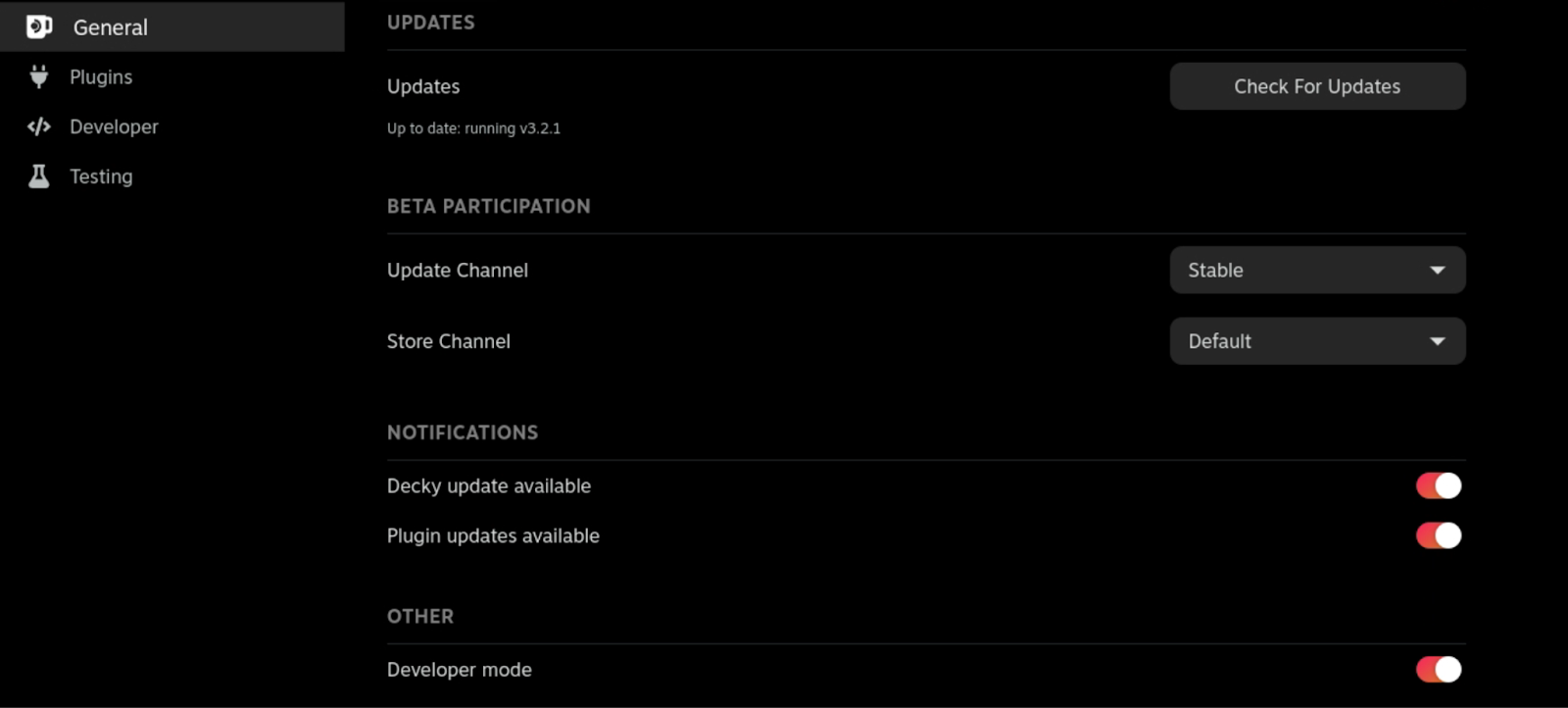Click the plug icon beside Plugins

39,76
